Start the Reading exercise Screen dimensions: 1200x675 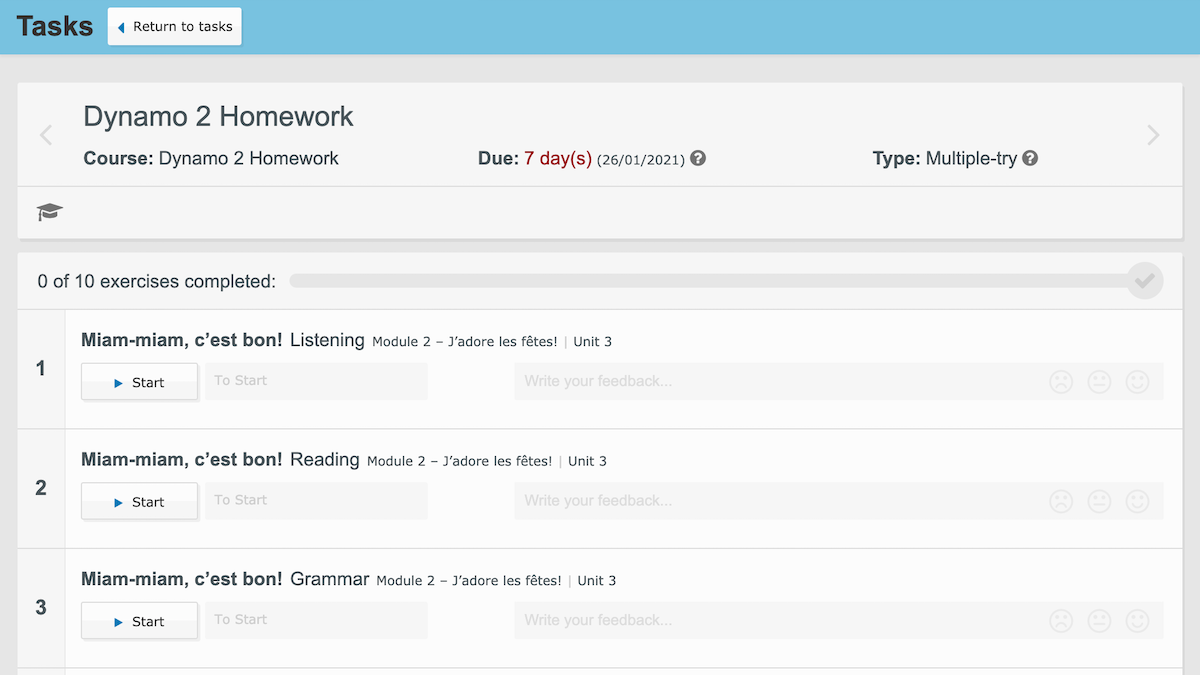click(139, 500)
